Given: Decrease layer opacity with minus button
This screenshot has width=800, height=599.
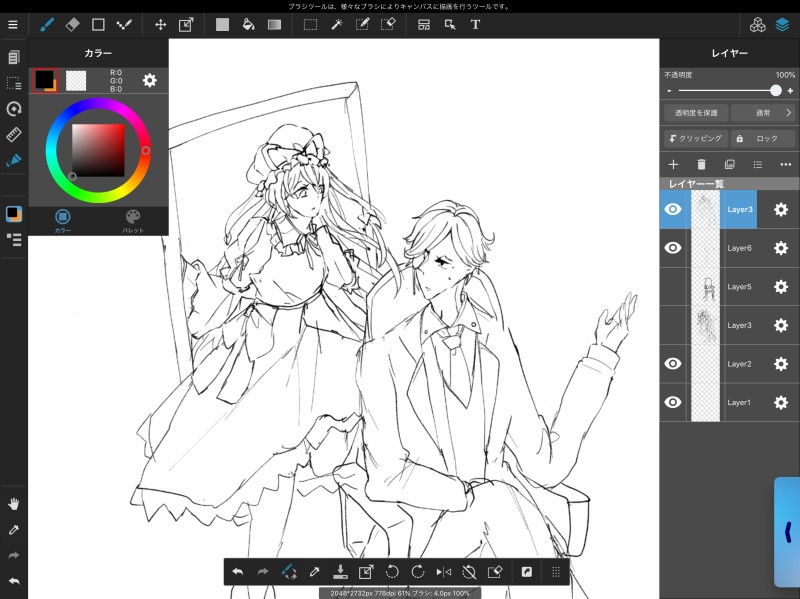Looking at the screenshot, I should pos(669,91).
